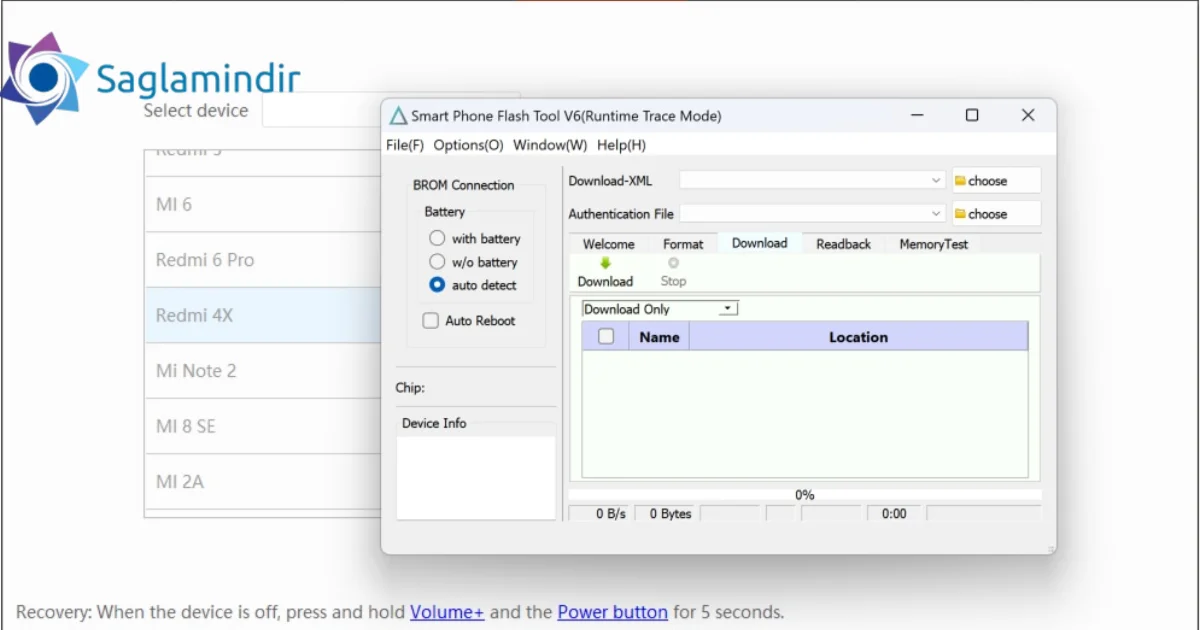Select MI 2A in device list
This screenshot has width=1200, height=630.
(x=263, y=482)
